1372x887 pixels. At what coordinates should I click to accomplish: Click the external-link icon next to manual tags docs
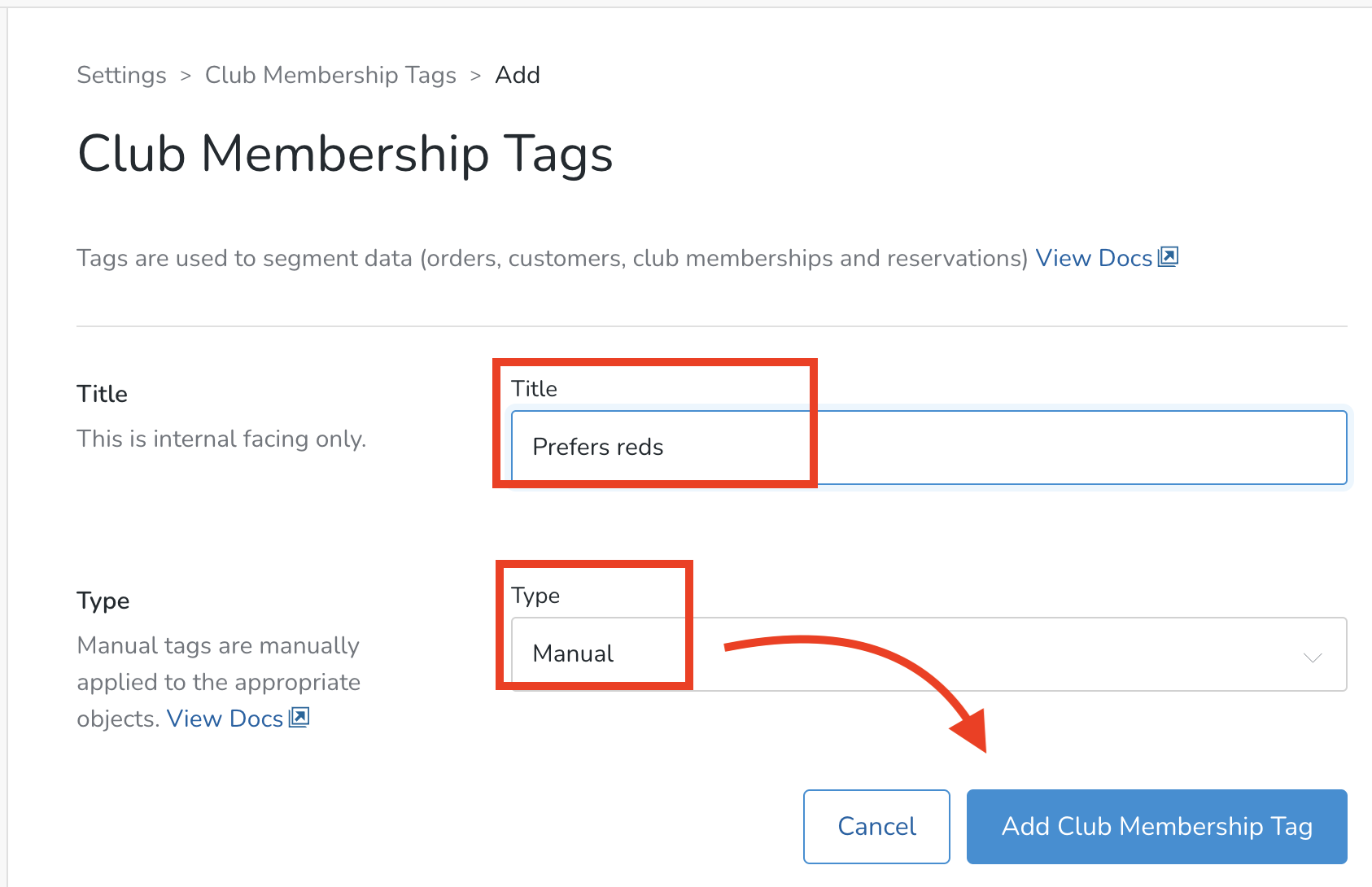[299, 717]
